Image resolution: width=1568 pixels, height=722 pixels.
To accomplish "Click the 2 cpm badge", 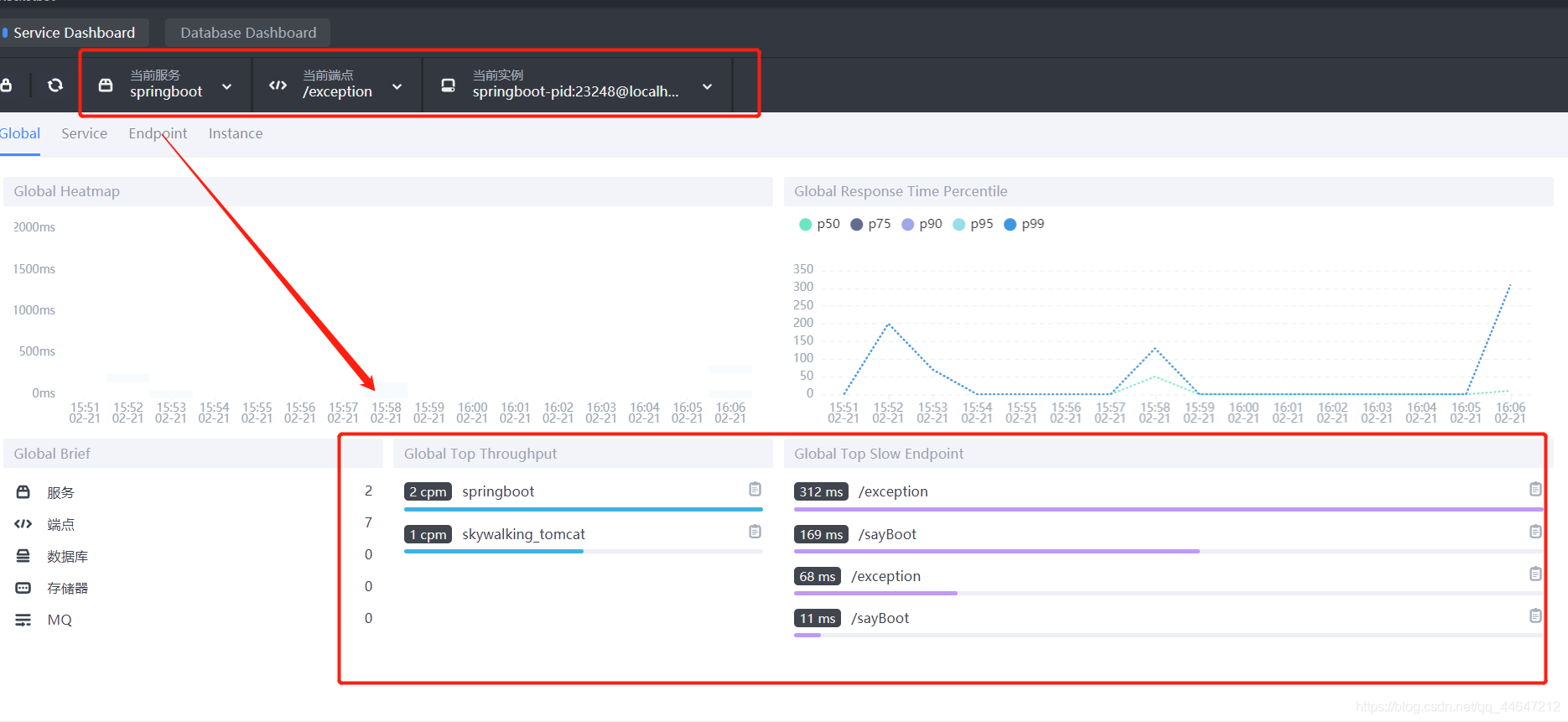I will click(x=428, y=491).
